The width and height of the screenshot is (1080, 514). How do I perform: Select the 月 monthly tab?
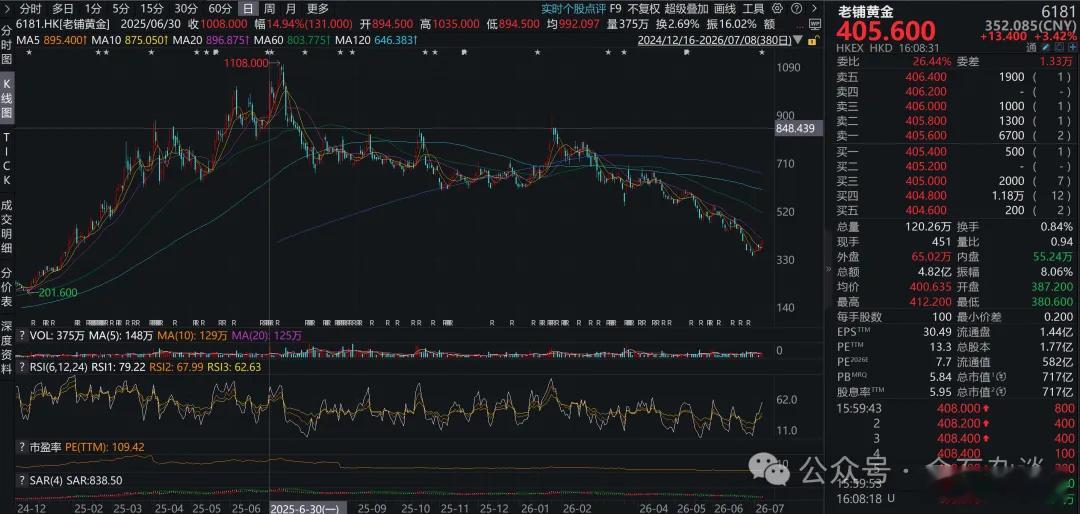pos(291,8)
